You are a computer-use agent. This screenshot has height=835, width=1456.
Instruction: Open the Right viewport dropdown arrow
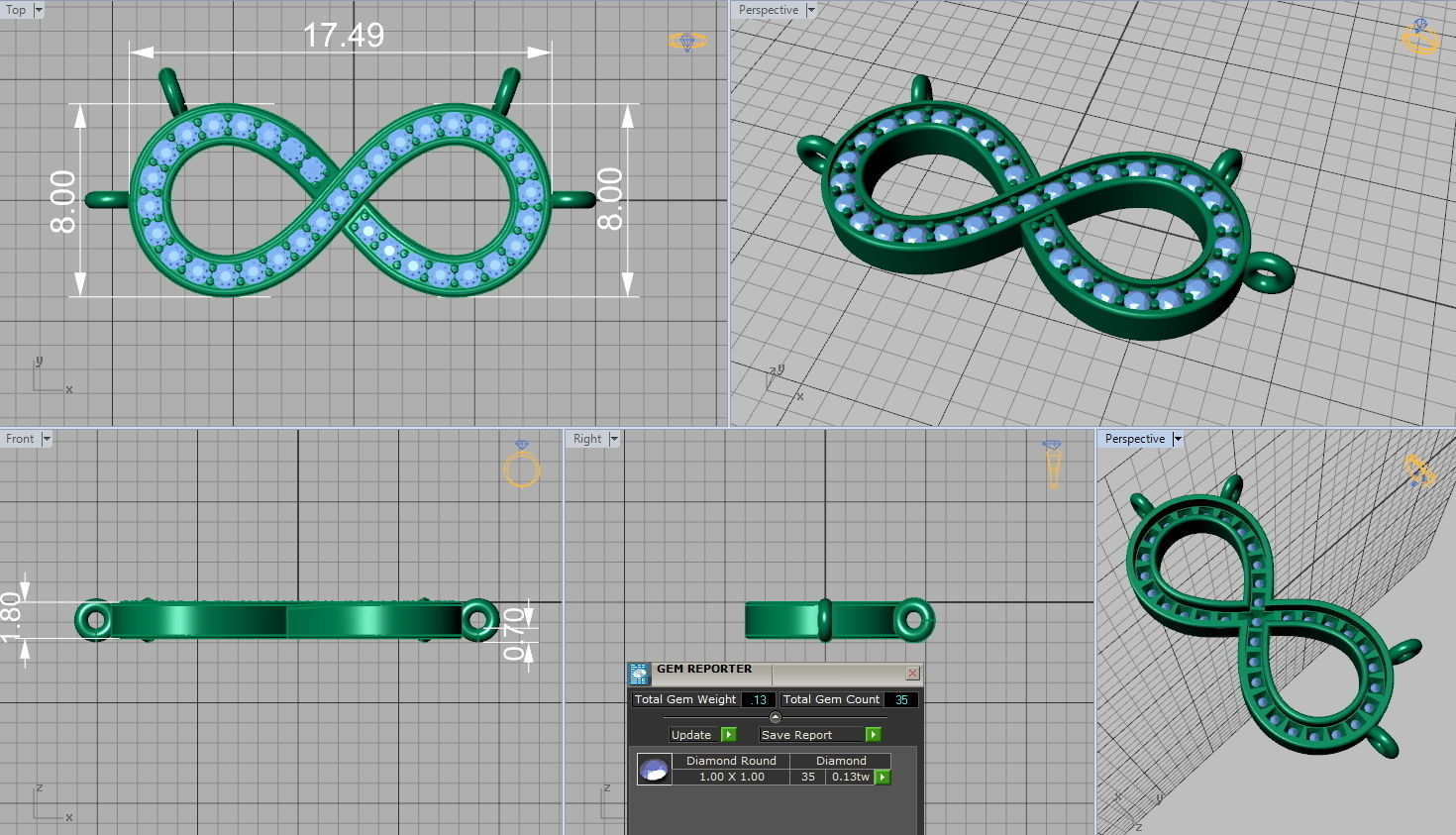(614, 439)
